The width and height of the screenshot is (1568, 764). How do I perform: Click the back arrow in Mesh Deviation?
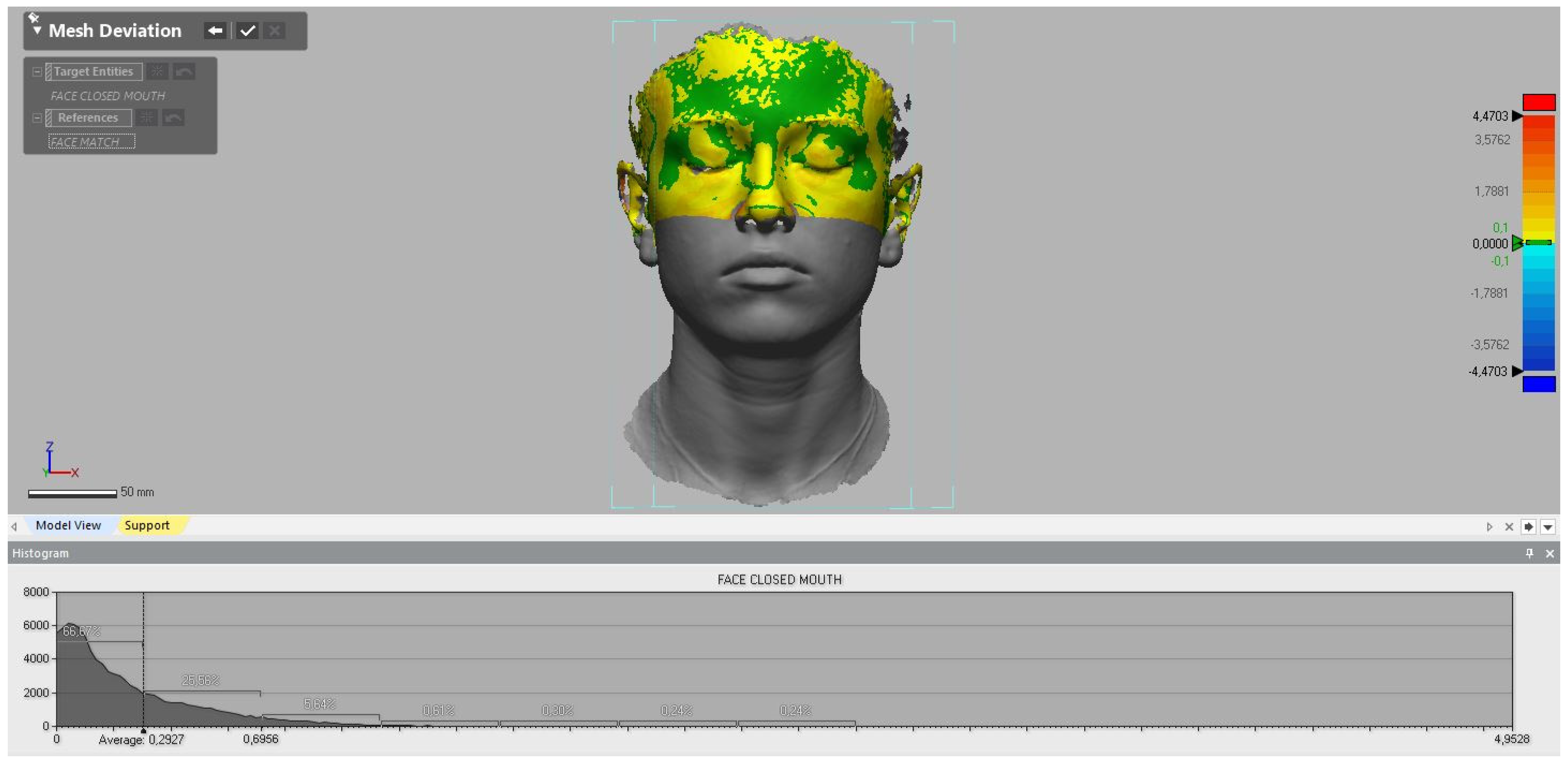(215, 31)
